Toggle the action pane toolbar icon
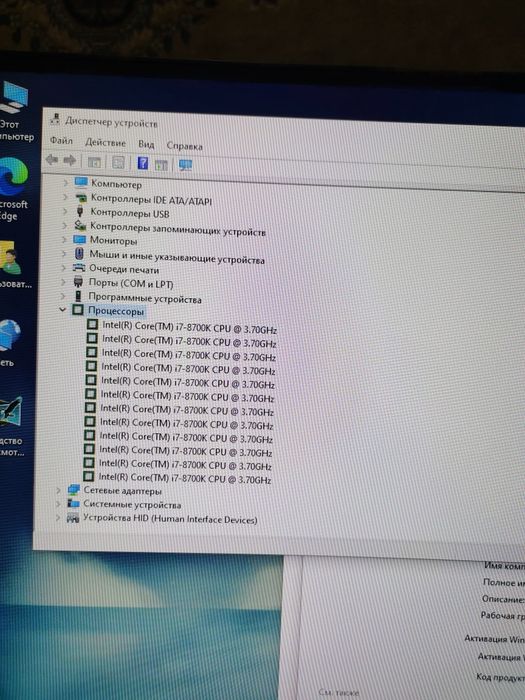The width and height of the screenshot is (525, 700). 161,164
